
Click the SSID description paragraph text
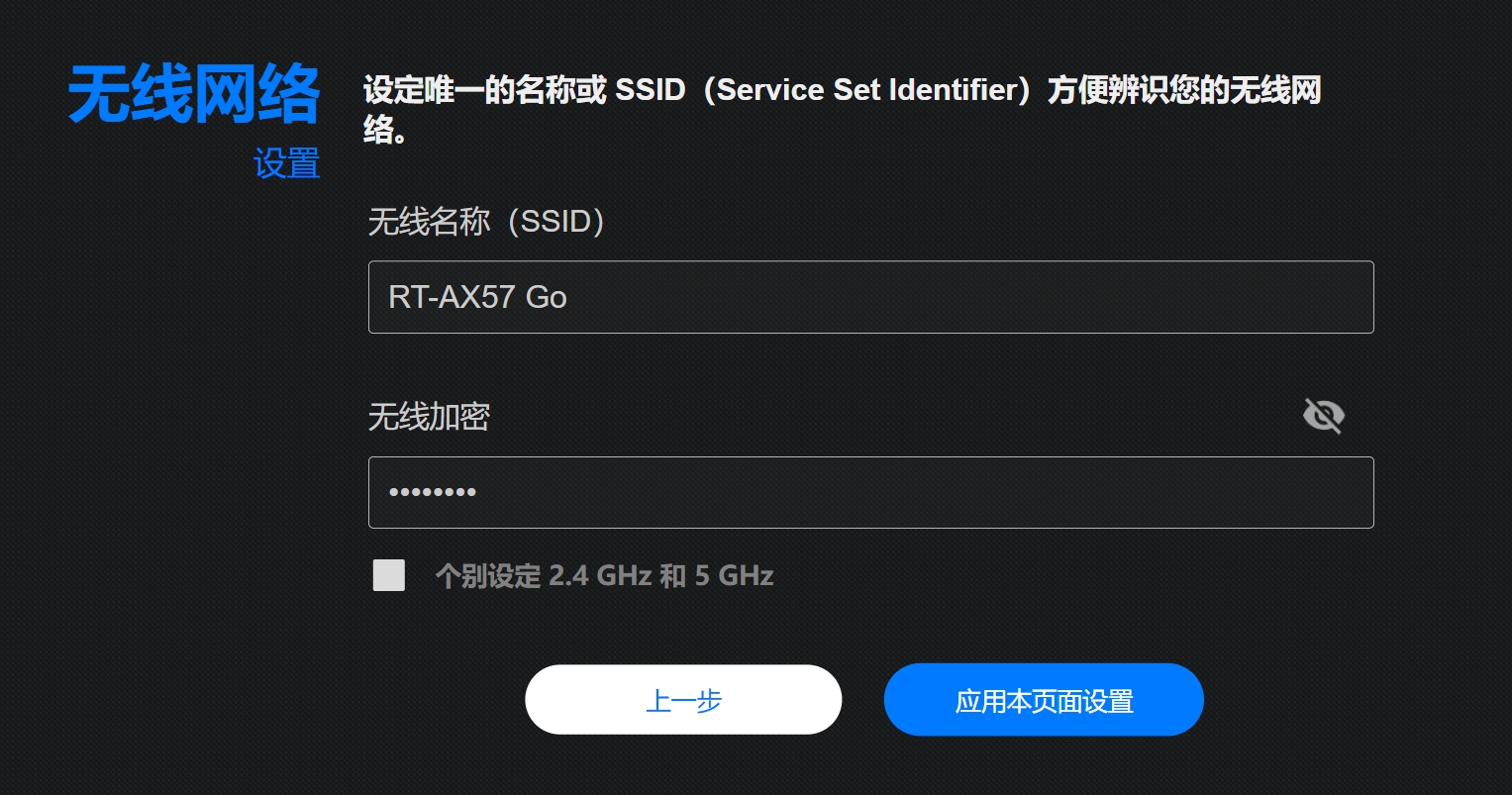pyautogui.click(x=842, y=109)
